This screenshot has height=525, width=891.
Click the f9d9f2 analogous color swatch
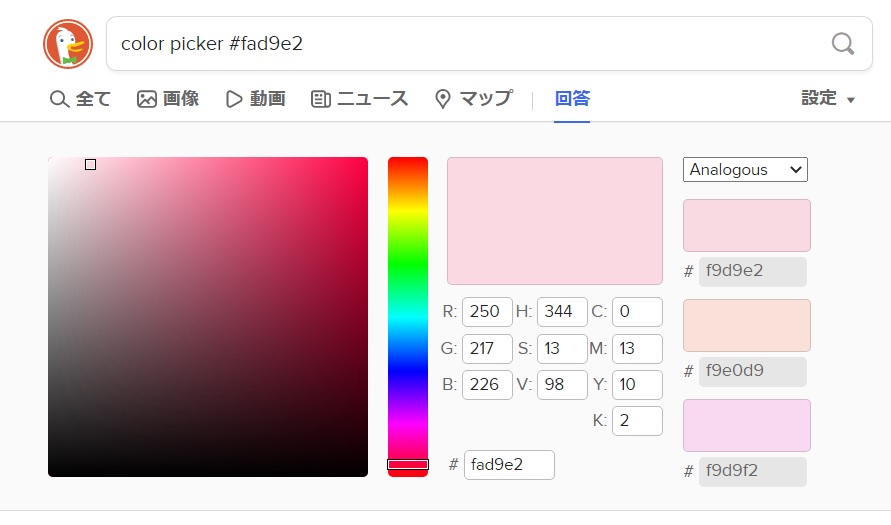pos(747,426)
